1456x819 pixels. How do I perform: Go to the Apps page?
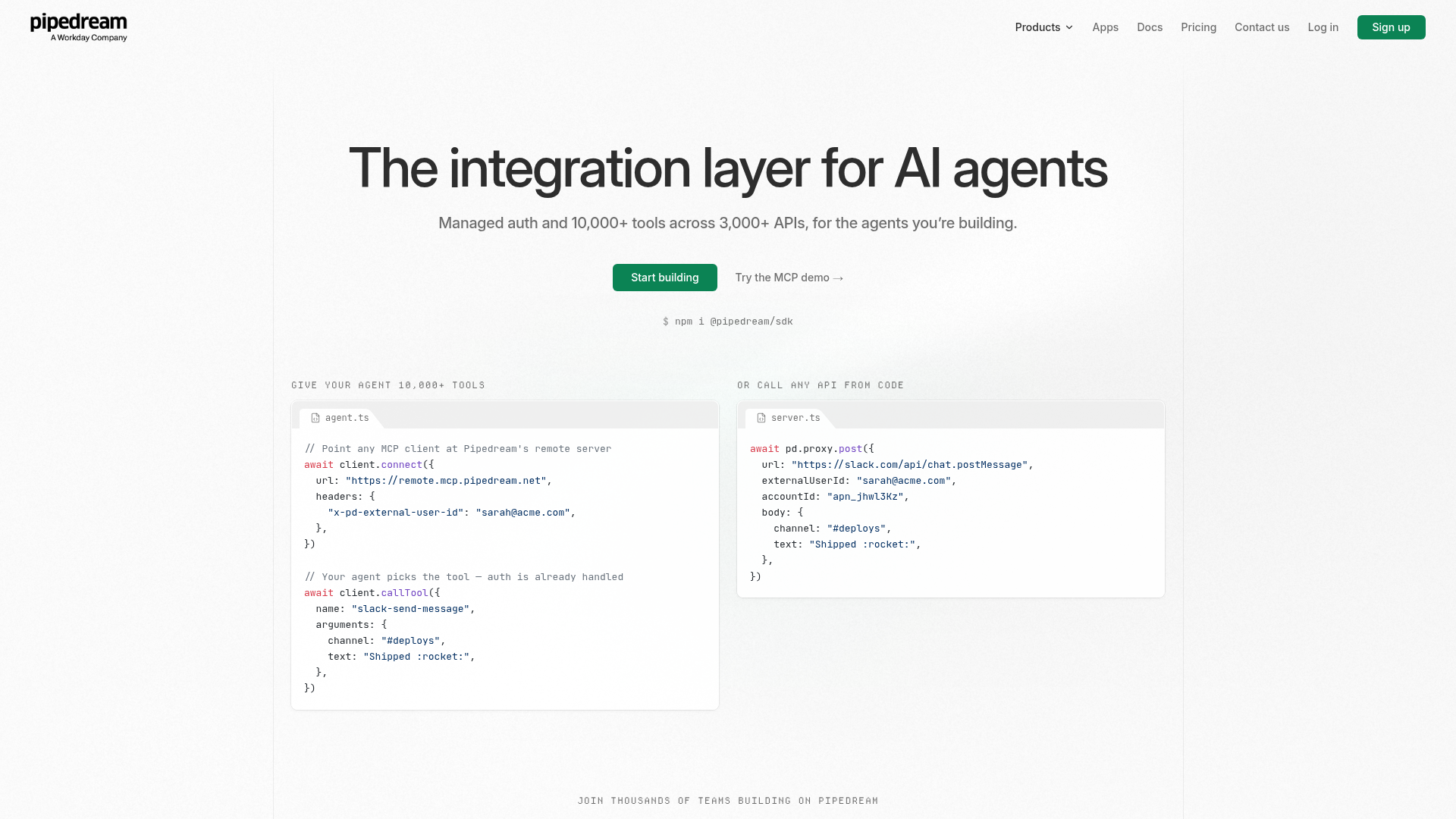1105,27
